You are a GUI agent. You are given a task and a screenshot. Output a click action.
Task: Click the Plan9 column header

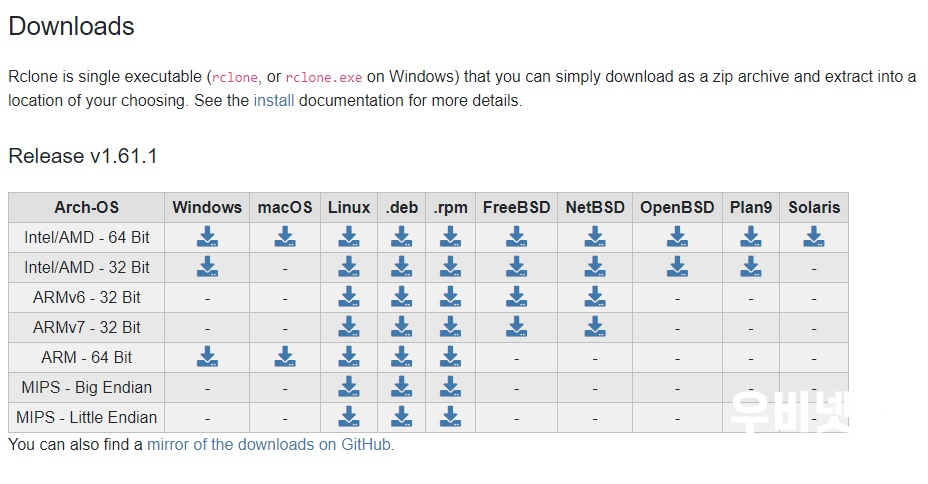(x=751, y=207)
